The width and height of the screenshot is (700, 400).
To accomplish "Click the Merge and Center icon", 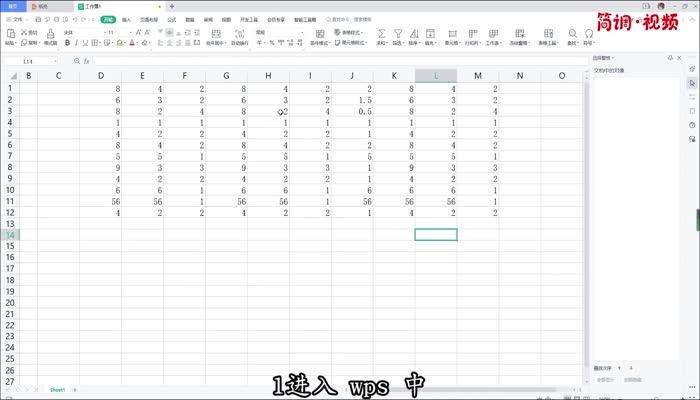I will (216, 33).
